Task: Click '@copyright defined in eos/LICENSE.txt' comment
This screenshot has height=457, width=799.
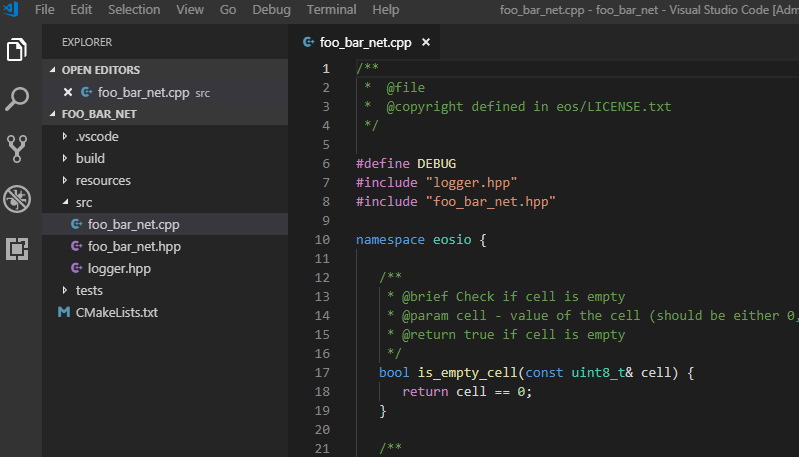Action: tap(528, 106)
